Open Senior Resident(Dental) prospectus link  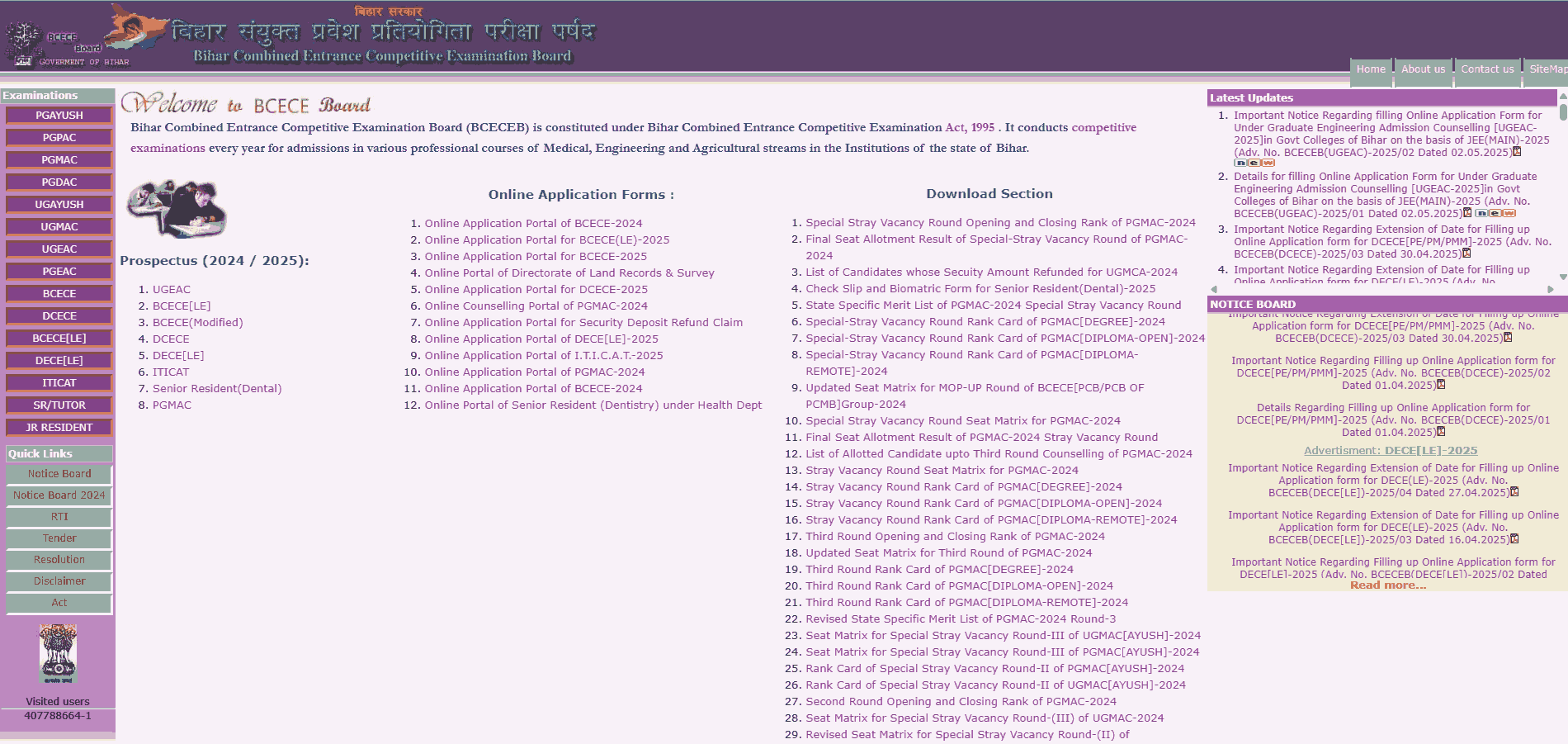[x=217, y=389]
